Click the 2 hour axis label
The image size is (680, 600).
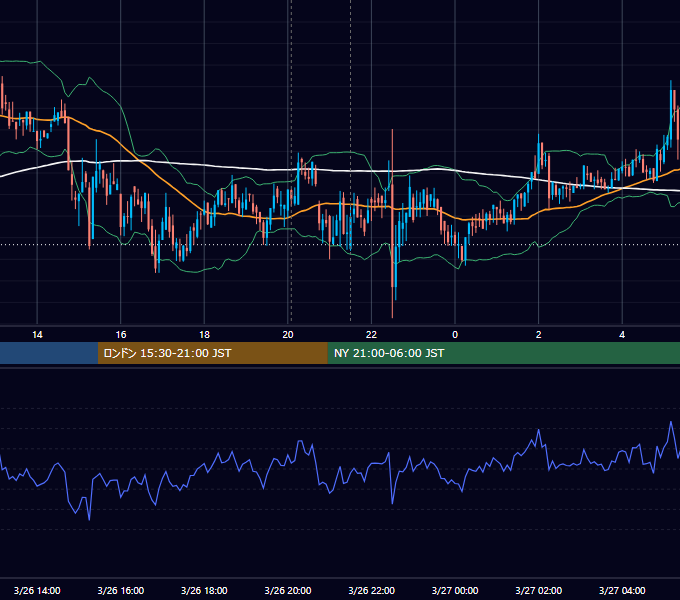(539, 335)
